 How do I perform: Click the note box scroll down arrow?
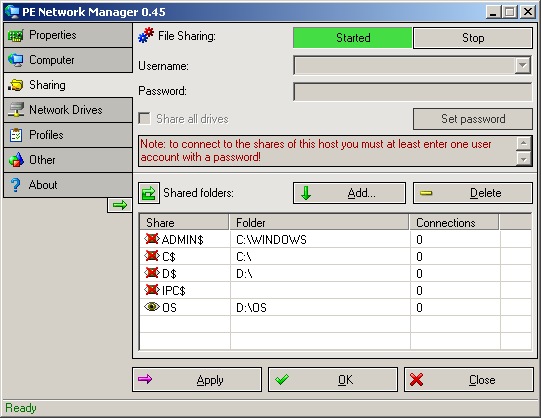coord(524,159)
